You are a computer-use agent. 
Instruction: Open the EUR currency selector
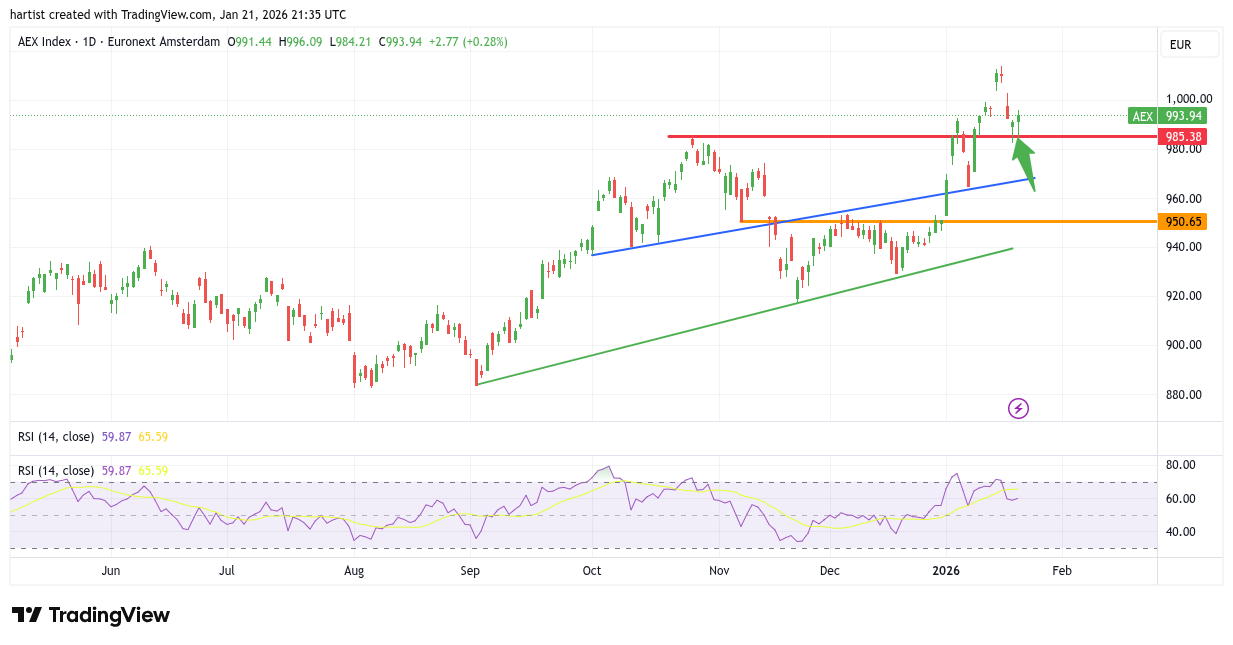click(1189, 45)
